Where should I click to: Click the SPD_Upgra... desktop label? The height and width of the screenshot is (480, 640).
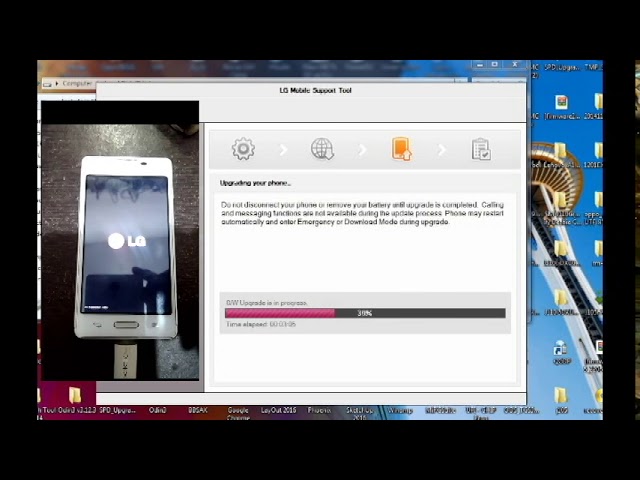click(118, 410)
